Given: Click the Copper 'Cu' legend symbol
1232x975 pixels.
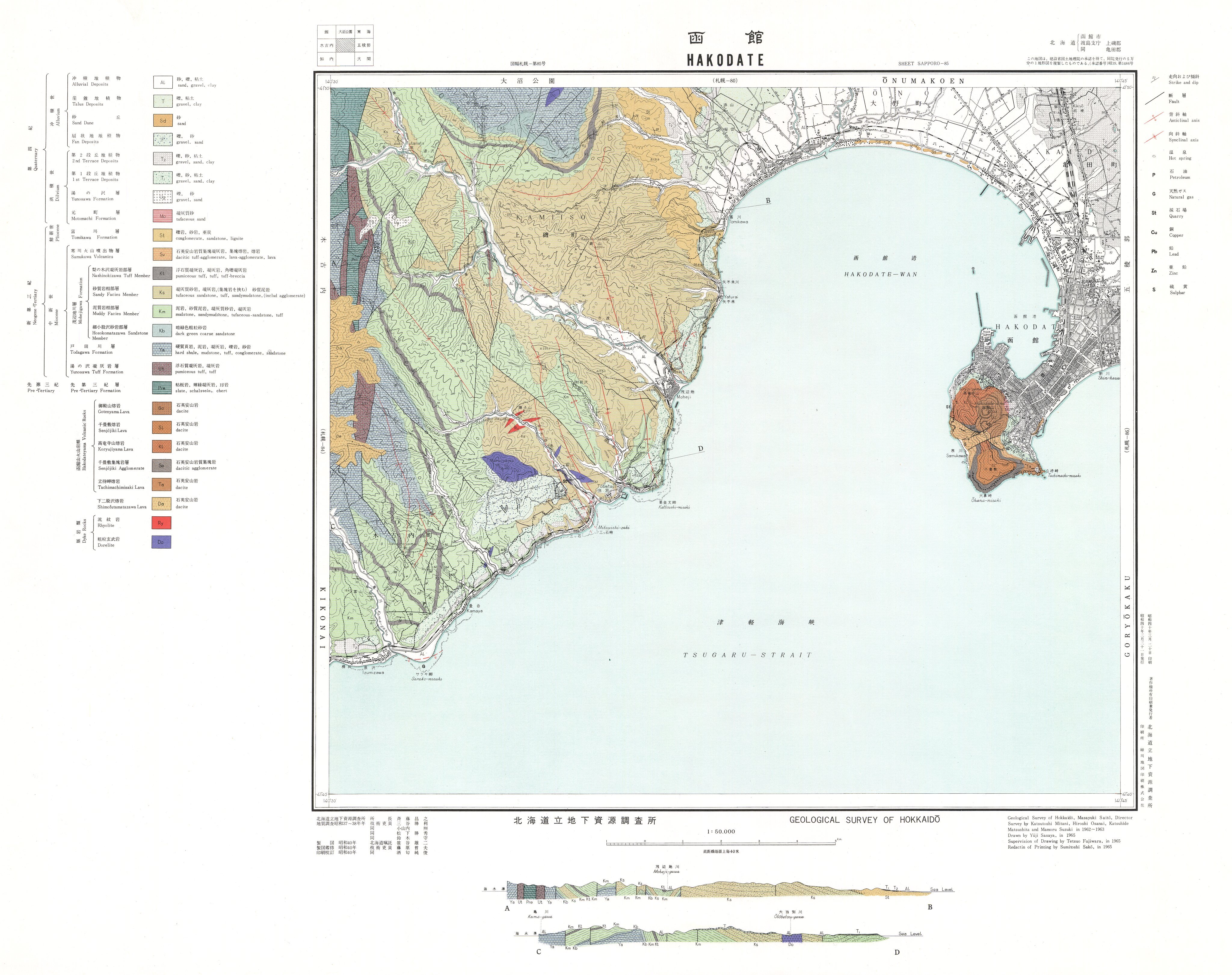Looking at the screenshot, I should tap(1154, 232).
